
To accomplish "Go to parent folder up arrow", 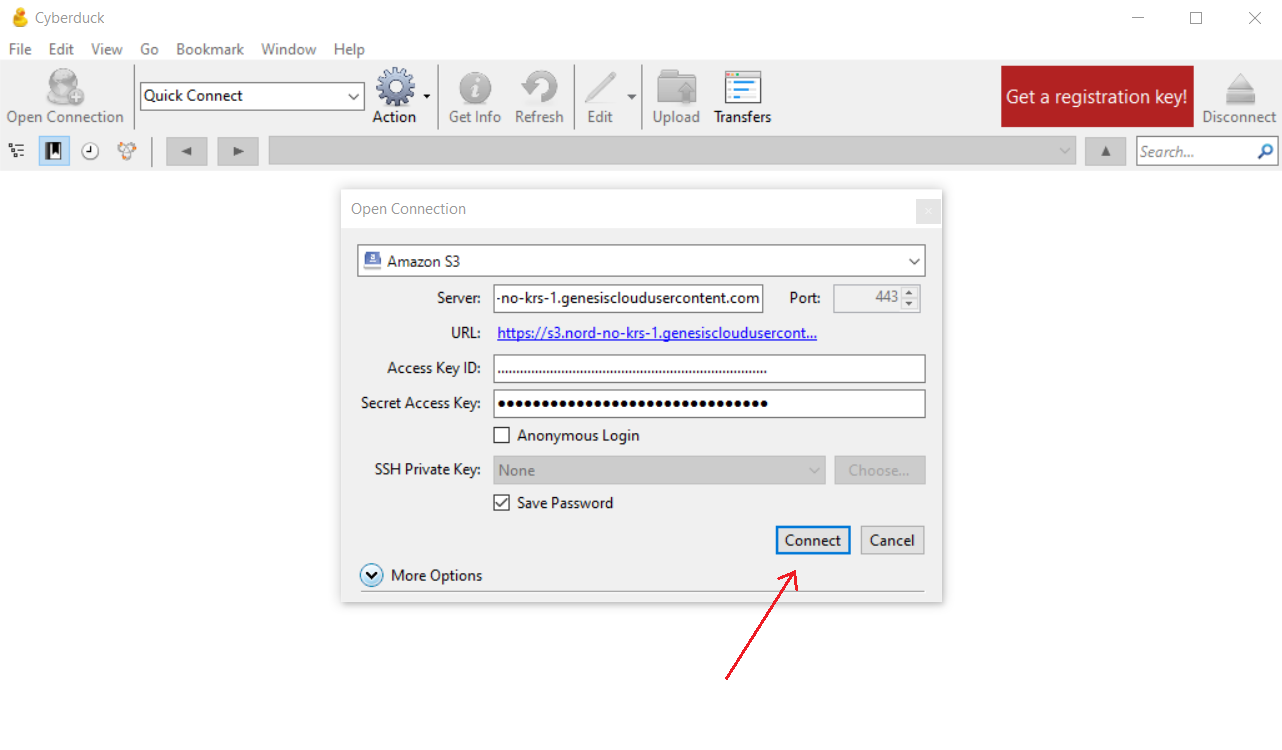I will click(1106, 151).
